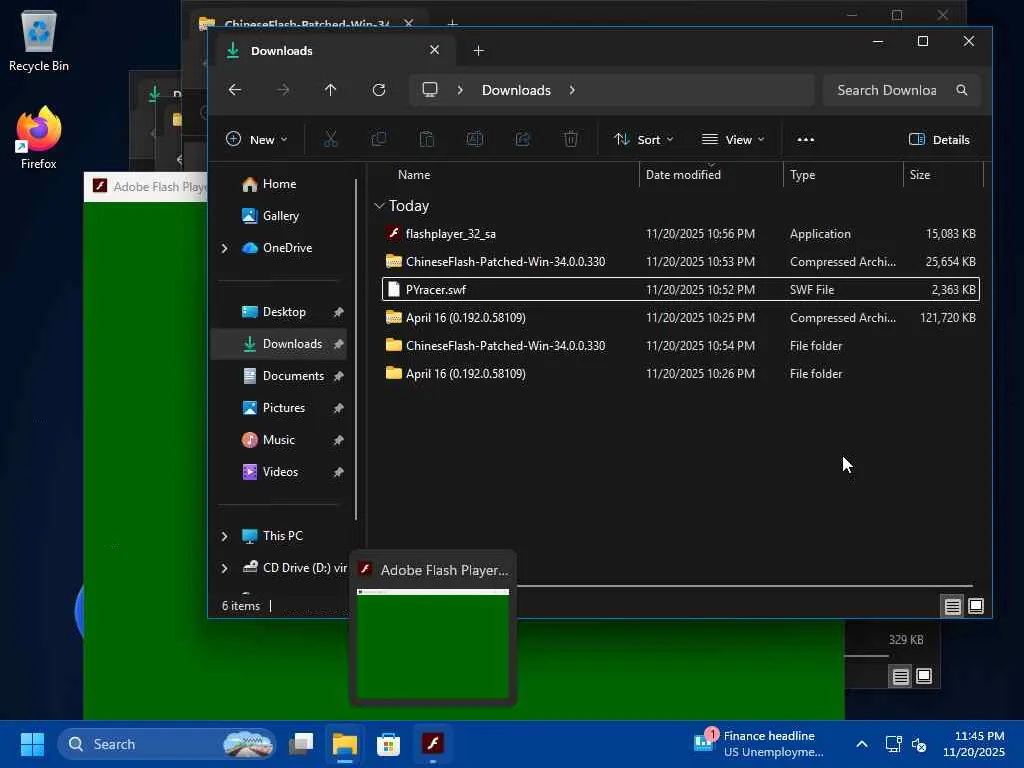Image resolution: width=1024 pixels, height=768 pixels.
Task: Click navigation pane vertical scrollbar
Action: (356, 349)
